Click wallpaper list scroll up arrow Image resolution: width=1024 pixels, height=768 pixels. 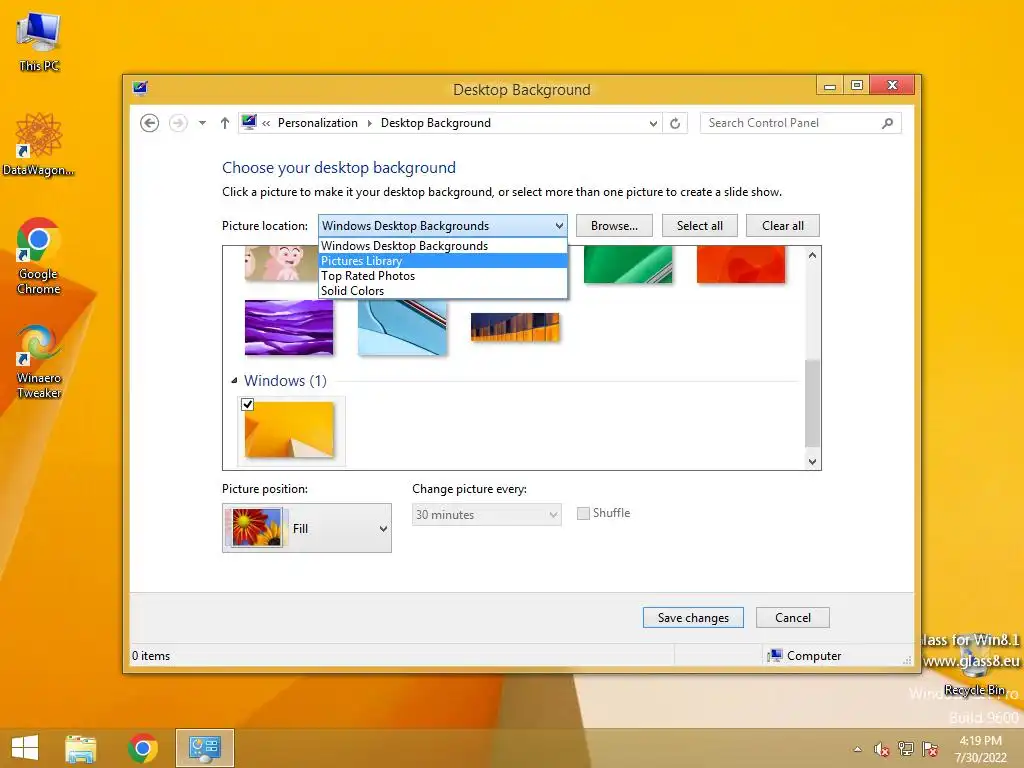point(812,255)
